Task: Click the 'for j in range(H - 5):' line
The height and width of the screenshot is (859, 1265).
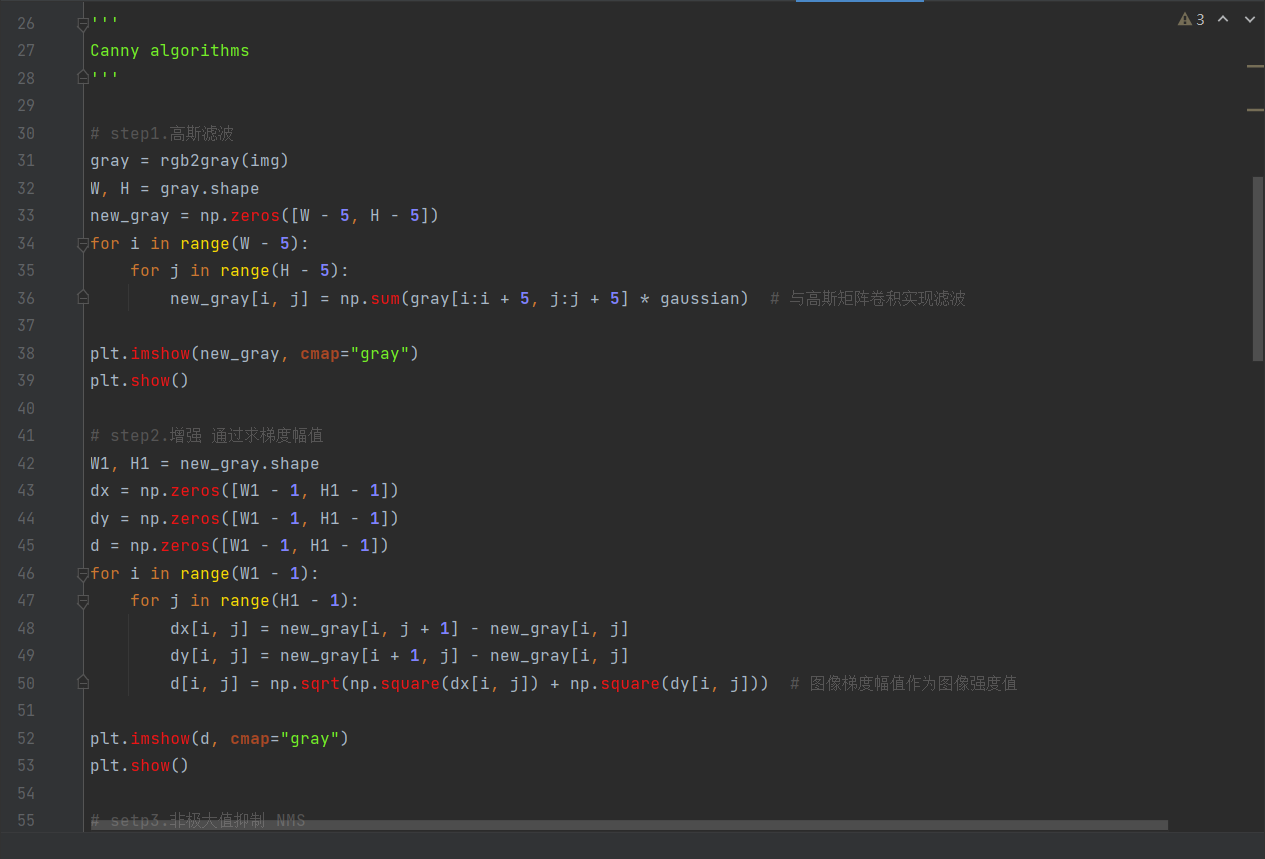Action: 240,270
